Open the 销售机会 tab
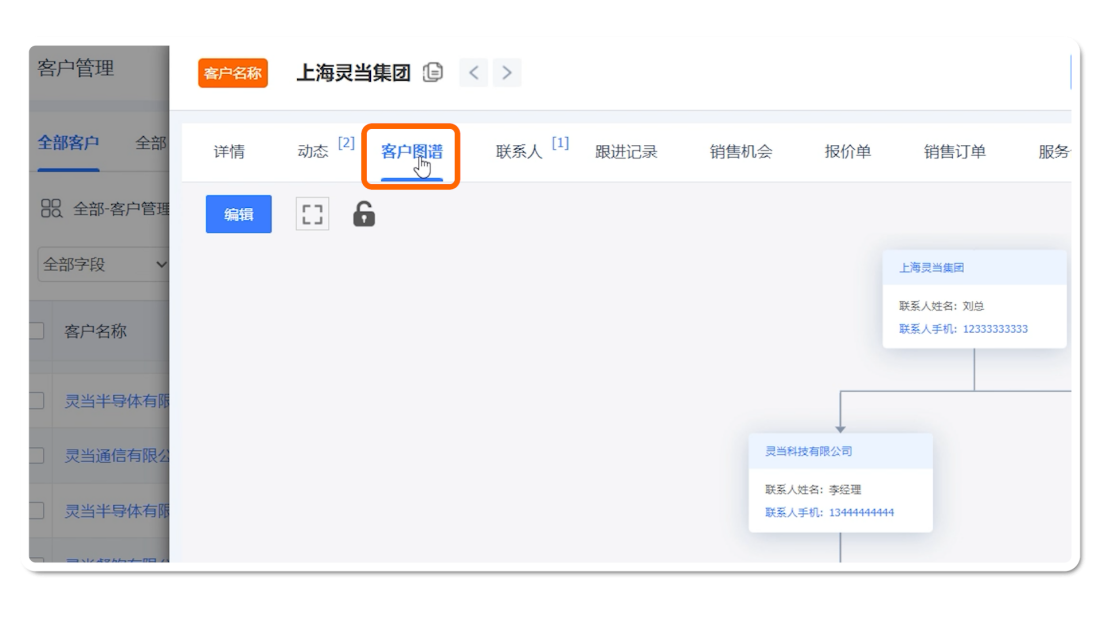This screenshot has width=1101, height=619. click(741, 152)
